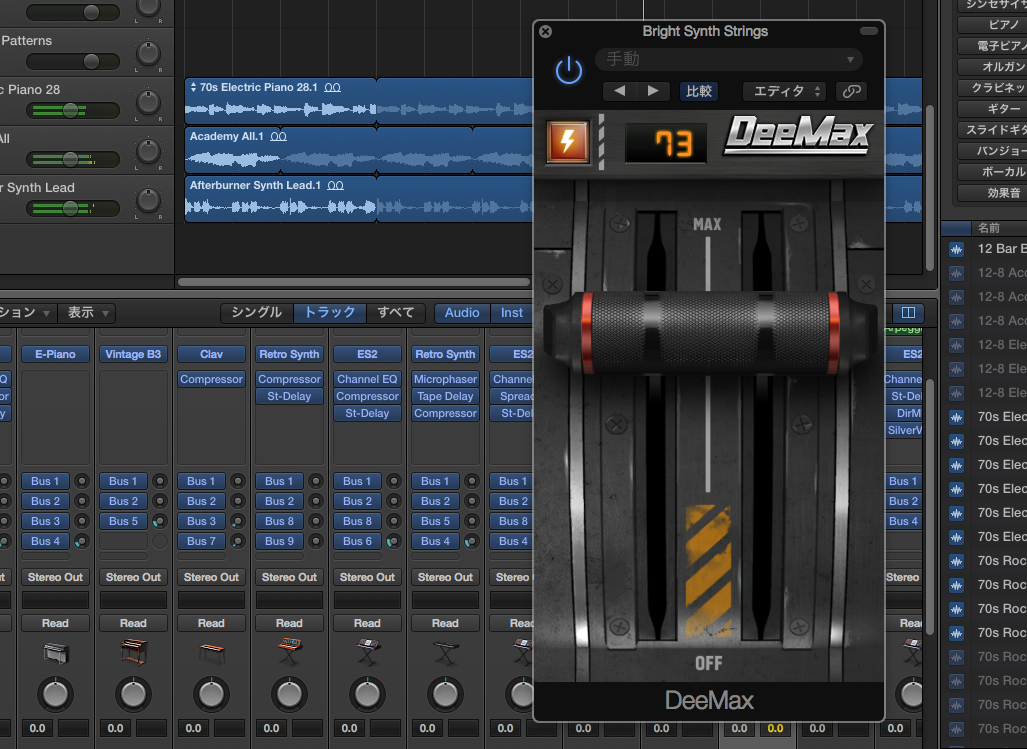Open the E-Piano instrument slot

click(55, 354)
